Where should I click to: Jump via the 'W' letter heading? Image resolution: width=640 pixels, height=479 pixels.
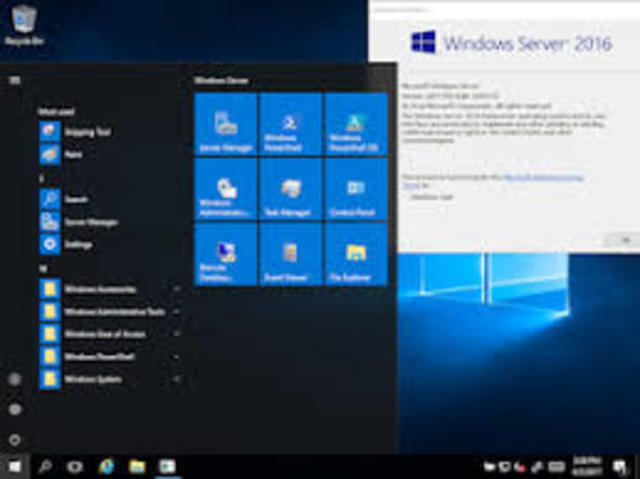click(43, 268)
